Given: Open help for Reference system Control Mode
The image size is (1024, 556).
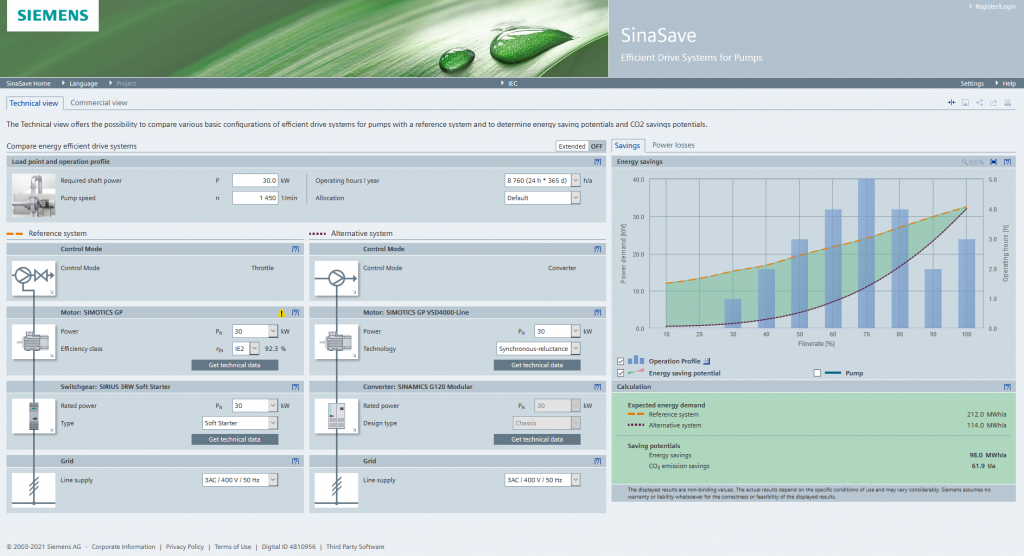Looking at the screenshot, I should 295,249.
